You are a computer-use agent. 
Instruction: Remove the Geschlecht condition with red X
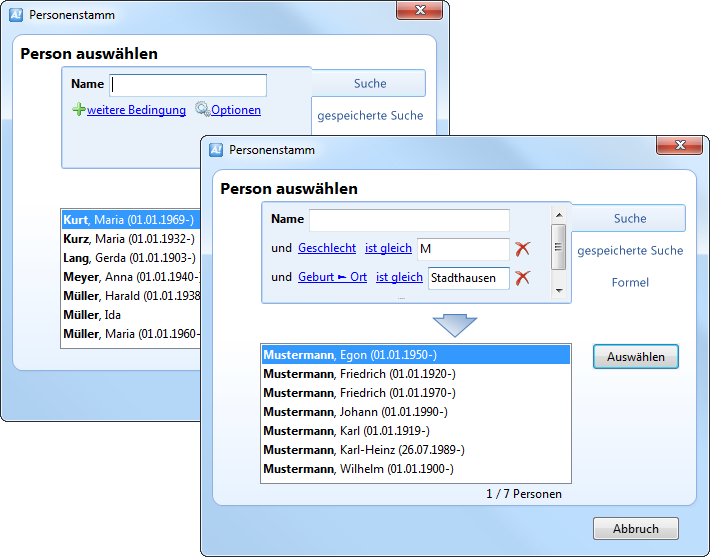pyautogui.click(x=522, y=249)
